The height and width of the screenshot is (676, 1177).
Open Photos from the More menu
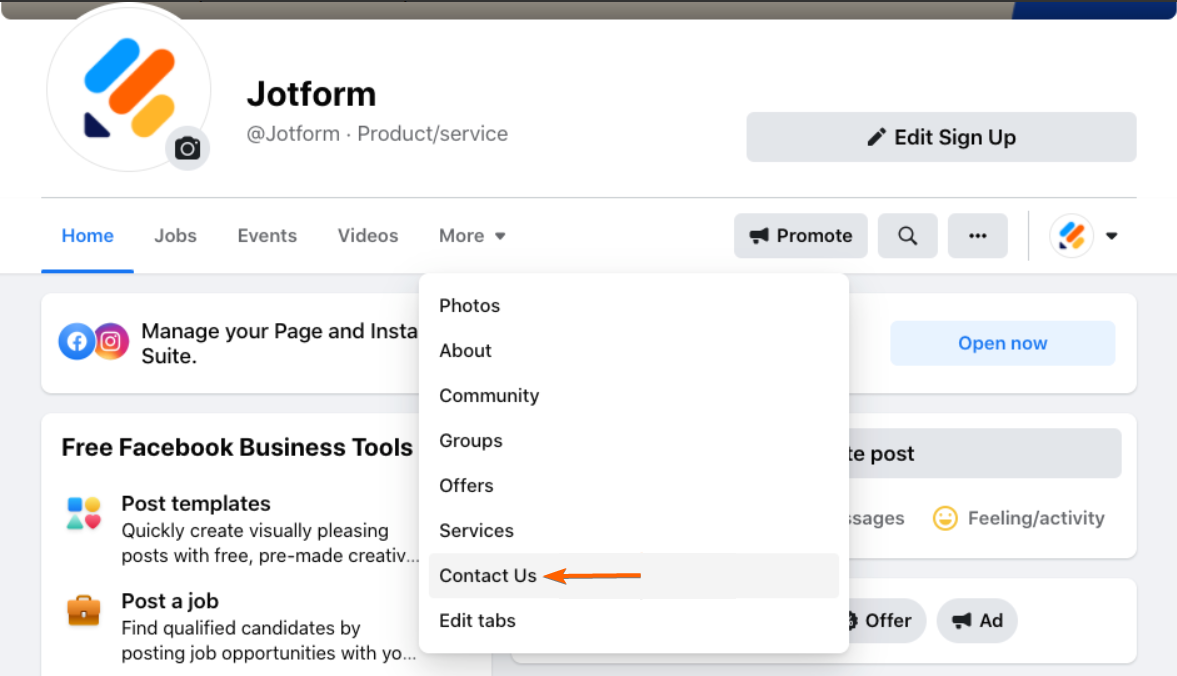[x=469, y=306]
